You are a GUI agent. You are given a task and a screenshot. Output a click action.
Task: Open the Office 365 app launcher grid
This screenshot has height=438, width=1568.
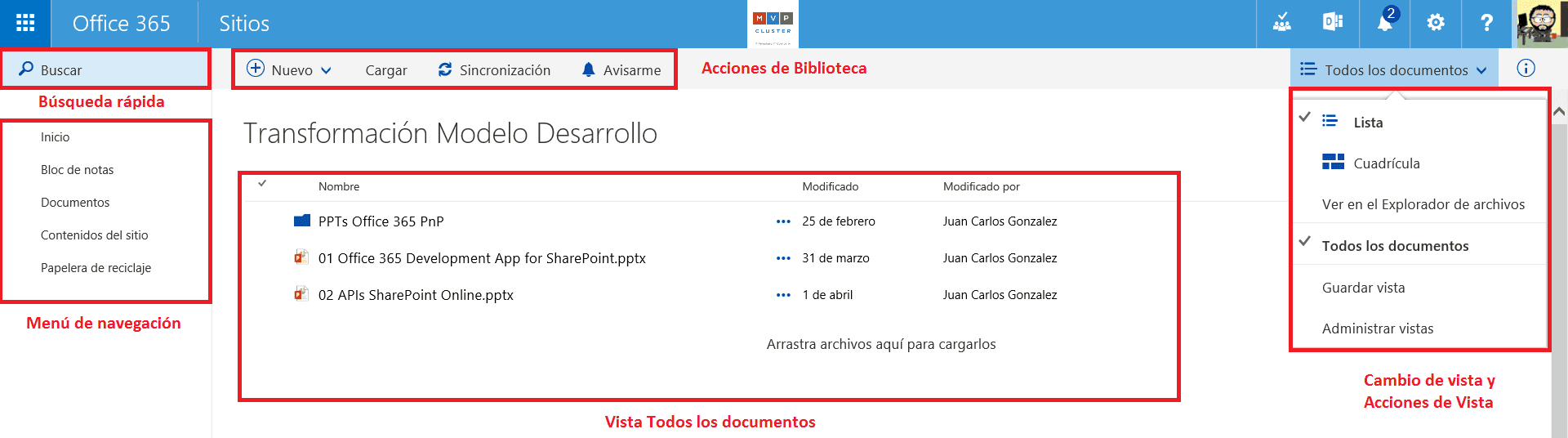pyautogui.click(x=25, y=23)
